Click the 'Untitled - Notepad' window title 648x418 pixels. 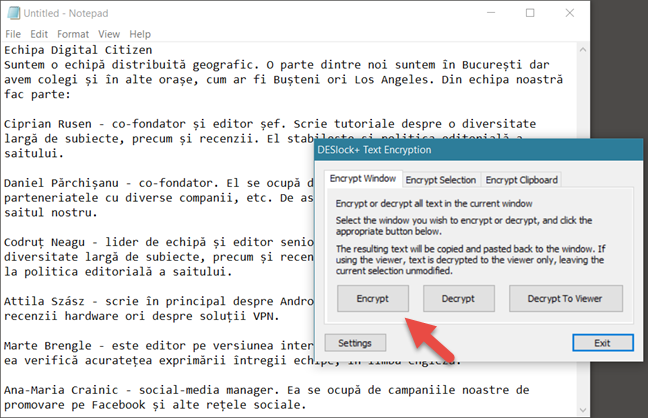point(66,13)
